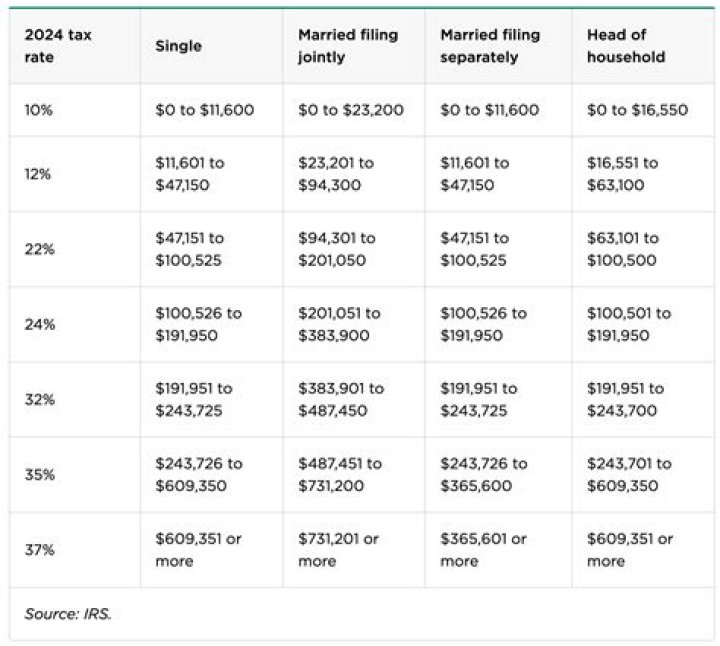Click the 24% tax rate cell
Viewport: 720px width, 646px height.
pyautogui.click(x=39, y=324)
